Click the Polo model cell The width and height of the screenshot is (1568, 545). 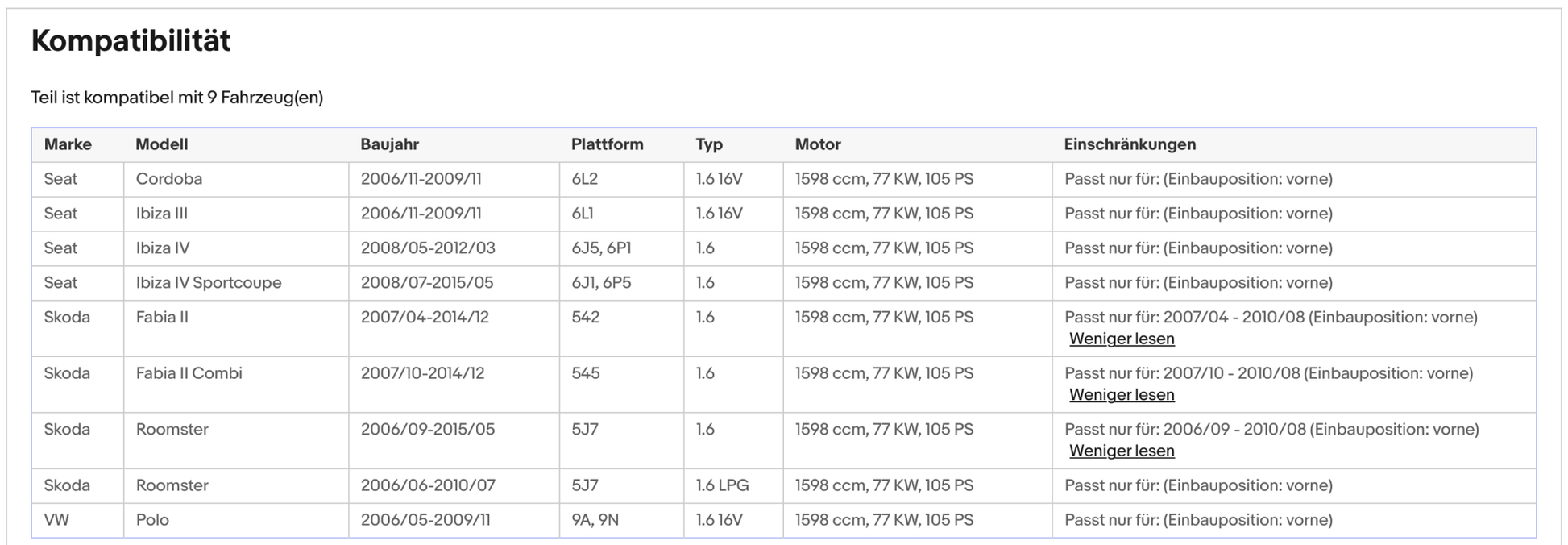152,520
